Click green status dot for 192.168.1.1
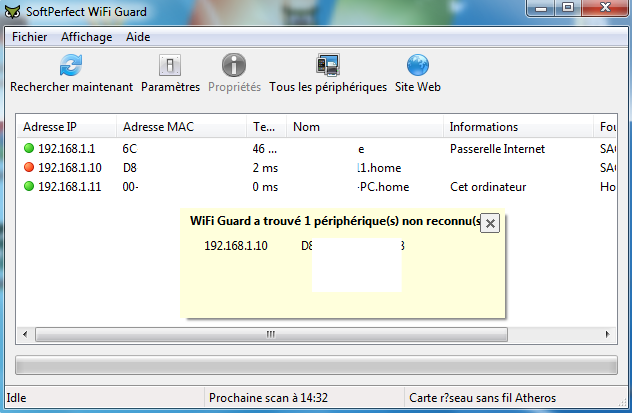Viewport: 632px width, 413px height. (x=29, y=148)
